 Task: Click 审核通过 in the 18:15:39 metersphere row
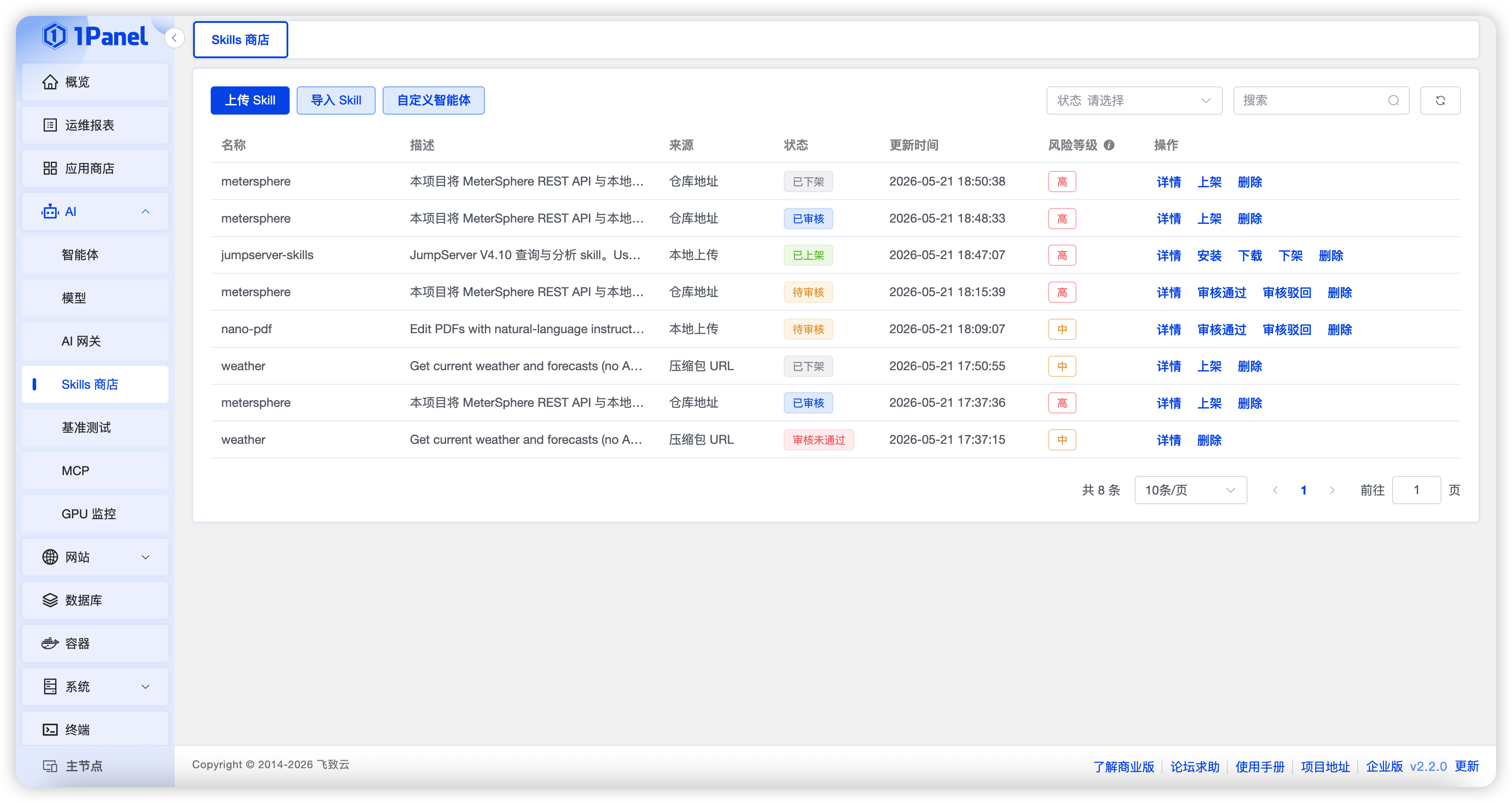(x=1222, y=292)
